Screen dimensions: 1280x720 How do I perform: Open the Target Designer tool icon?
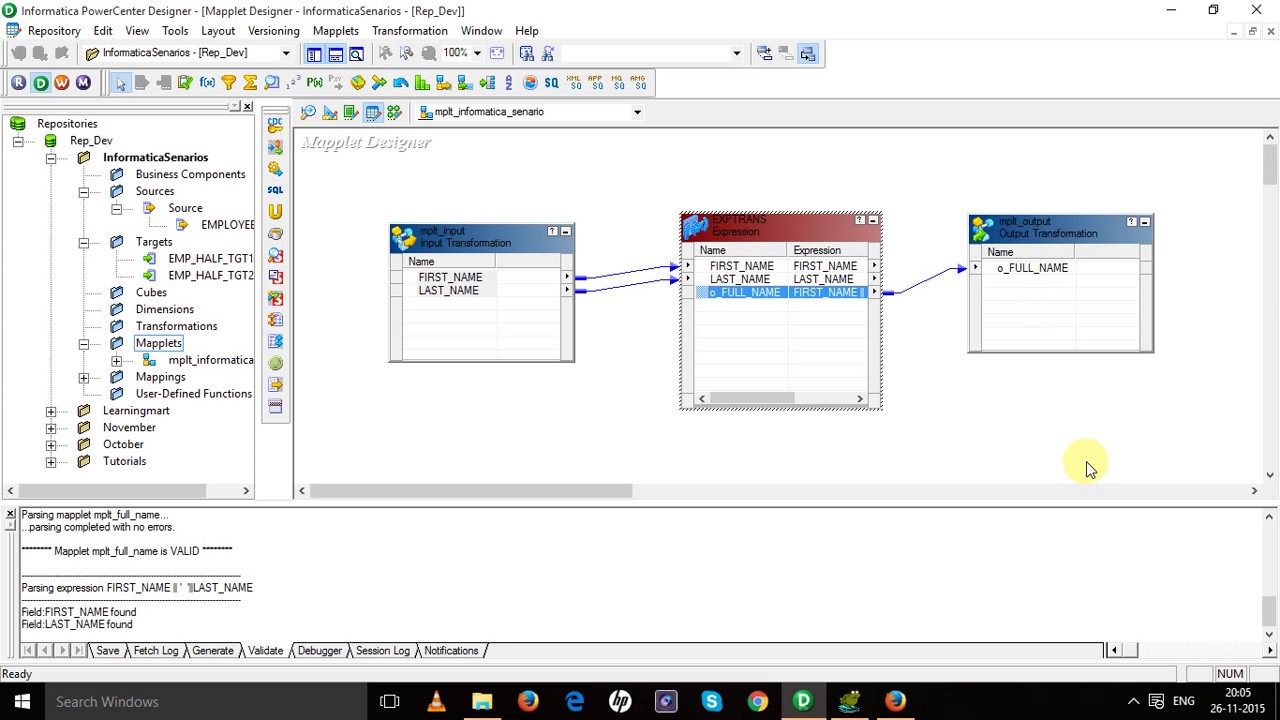click(330, 112)
